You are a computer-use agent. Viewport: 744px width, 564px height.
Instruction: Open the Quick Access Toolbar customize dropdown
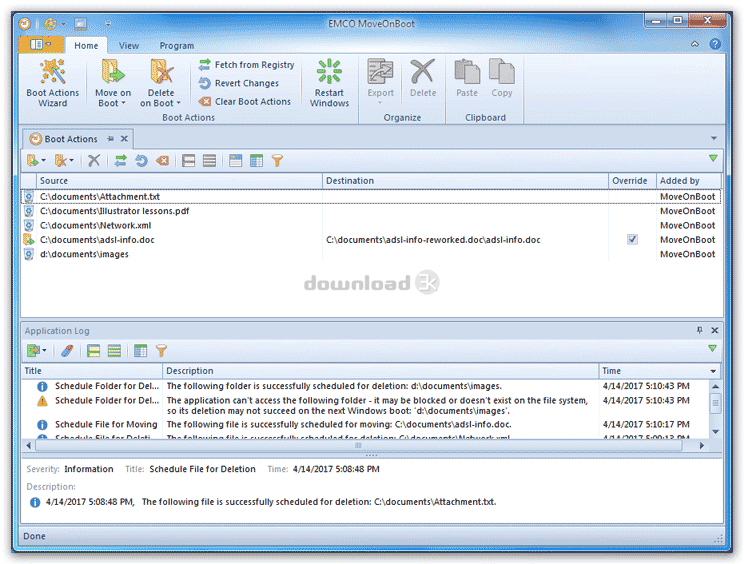pos(108,23)
